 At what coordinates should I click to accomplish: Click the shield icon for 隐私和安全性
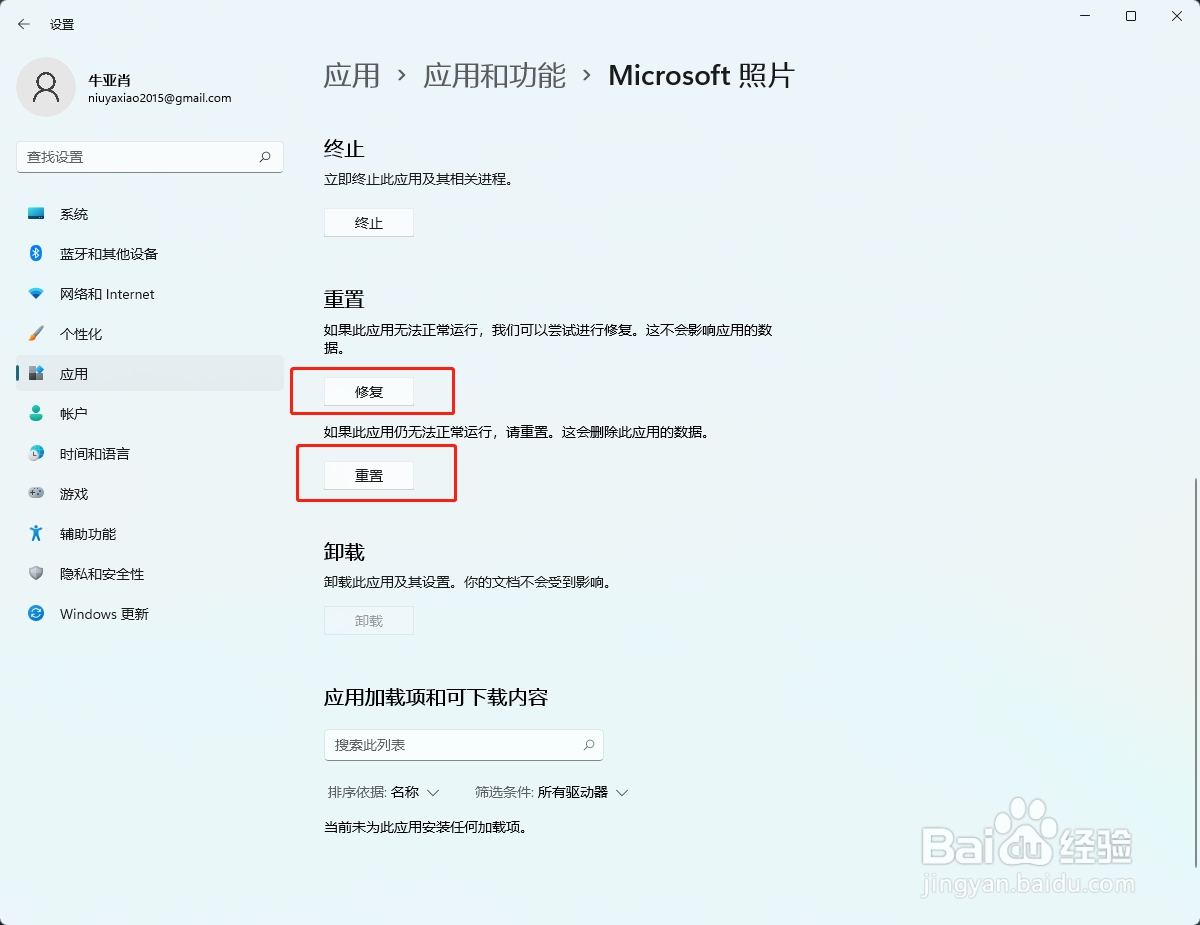36,574
